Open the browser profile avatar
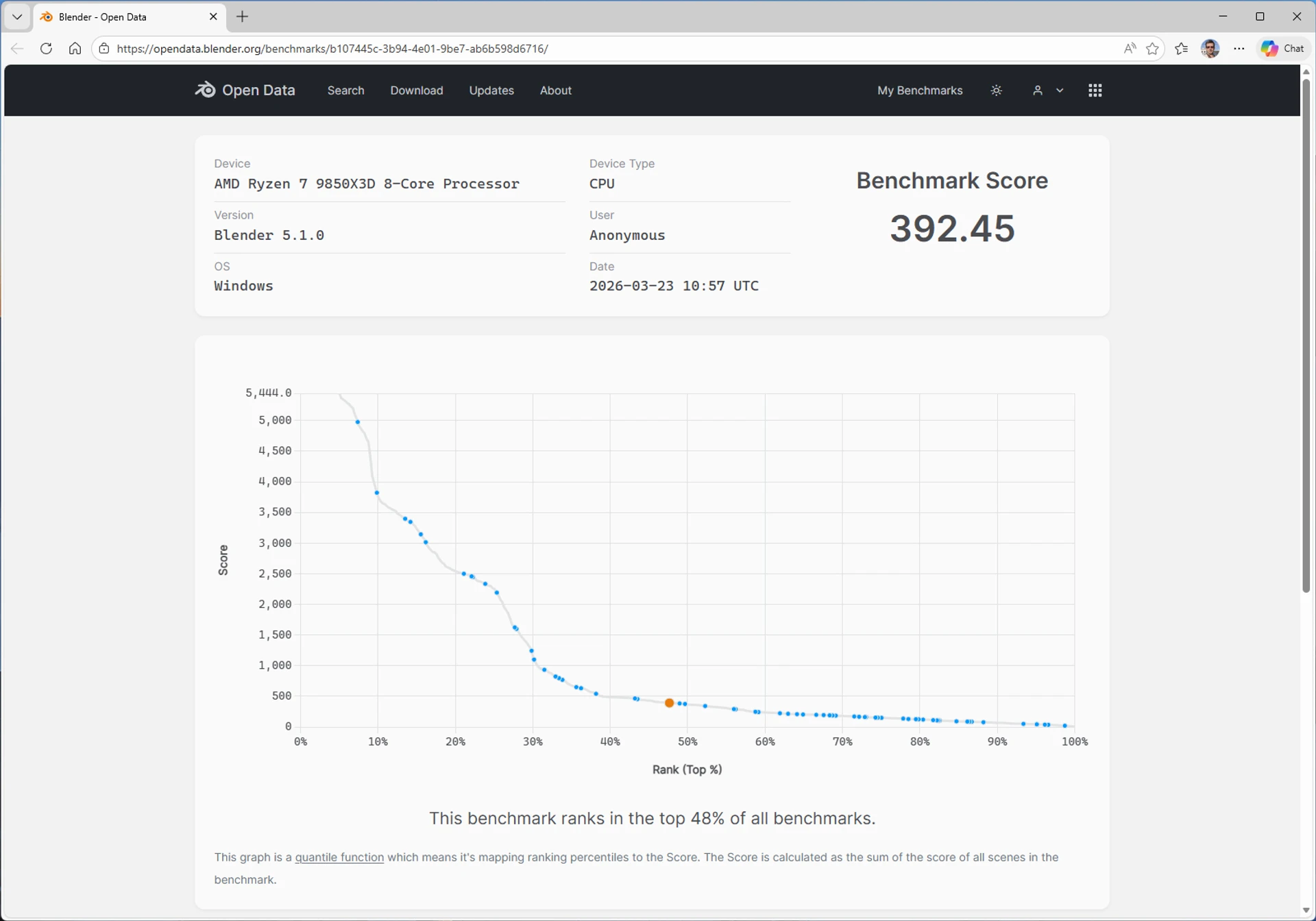Viewport: 1316px width, 921px height. [1210, 49]
